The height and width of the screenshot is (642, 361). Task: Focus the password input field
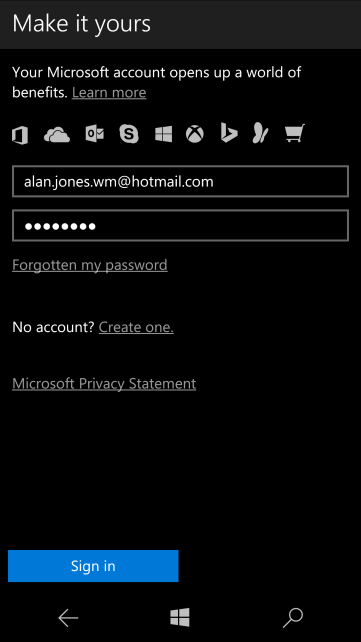tap(180, 226)
